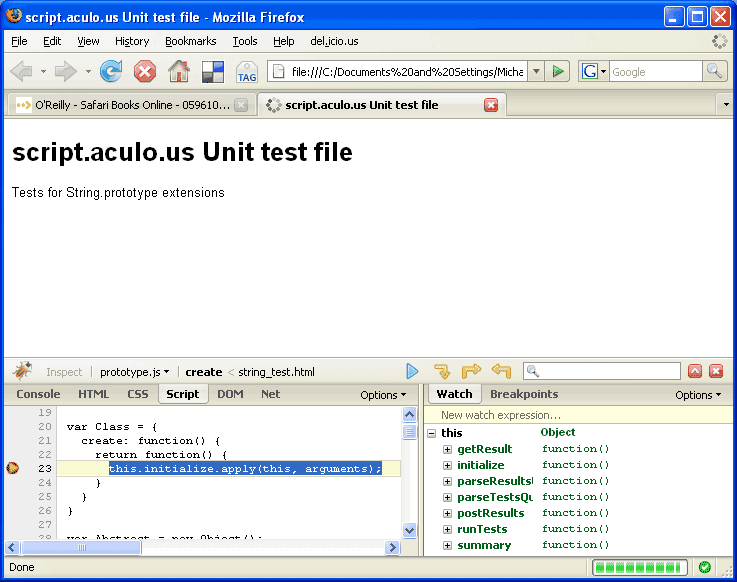Click string_test.html in the call stack
Screen dimensions: 737x582
[276, 372]
